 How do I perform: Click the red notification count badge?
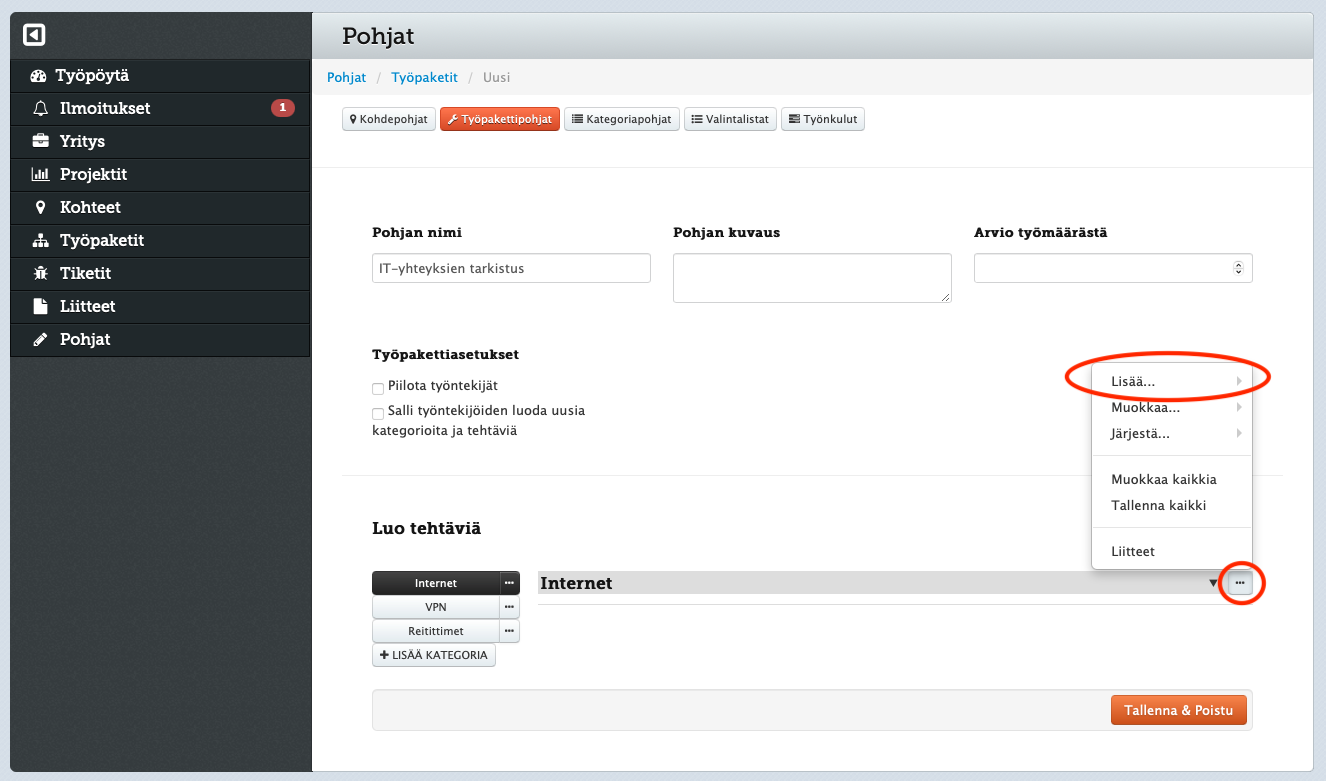(x=282, y=108)
